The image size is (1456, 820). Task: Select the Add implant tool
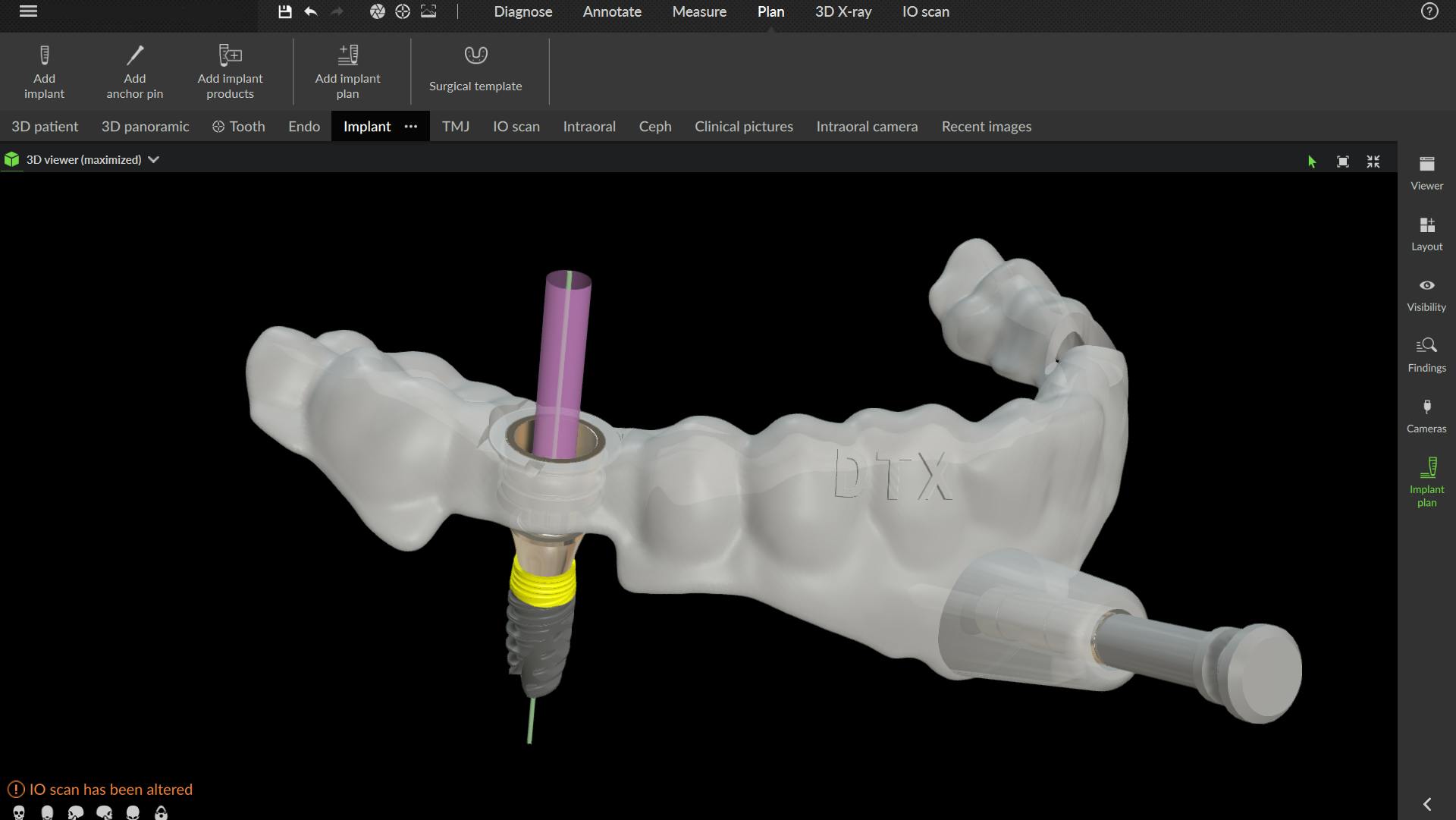[45, 71]
